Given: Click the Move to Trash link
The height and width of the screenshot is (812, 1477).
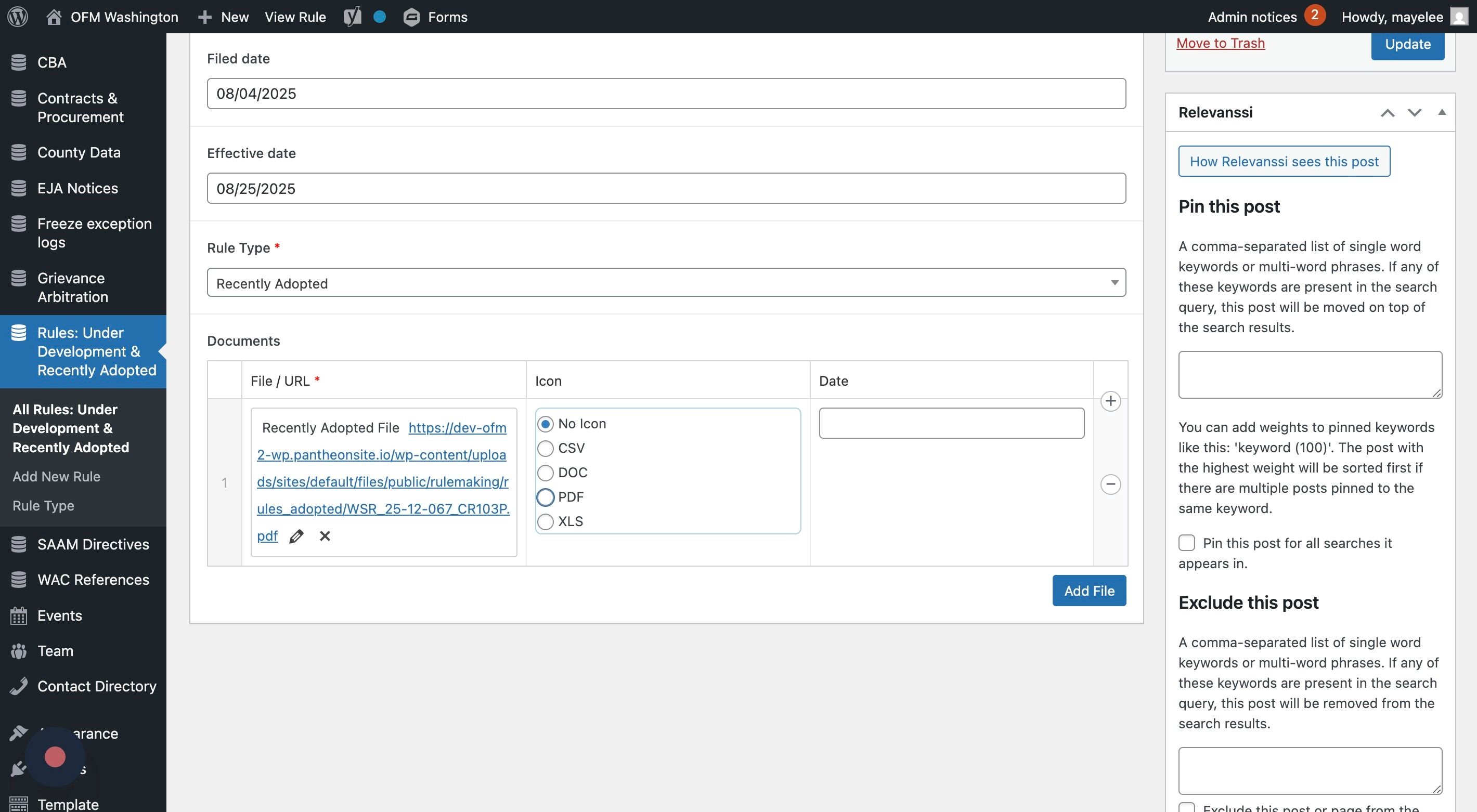Looking at the screenshot, I should [x=1220, y=44].
